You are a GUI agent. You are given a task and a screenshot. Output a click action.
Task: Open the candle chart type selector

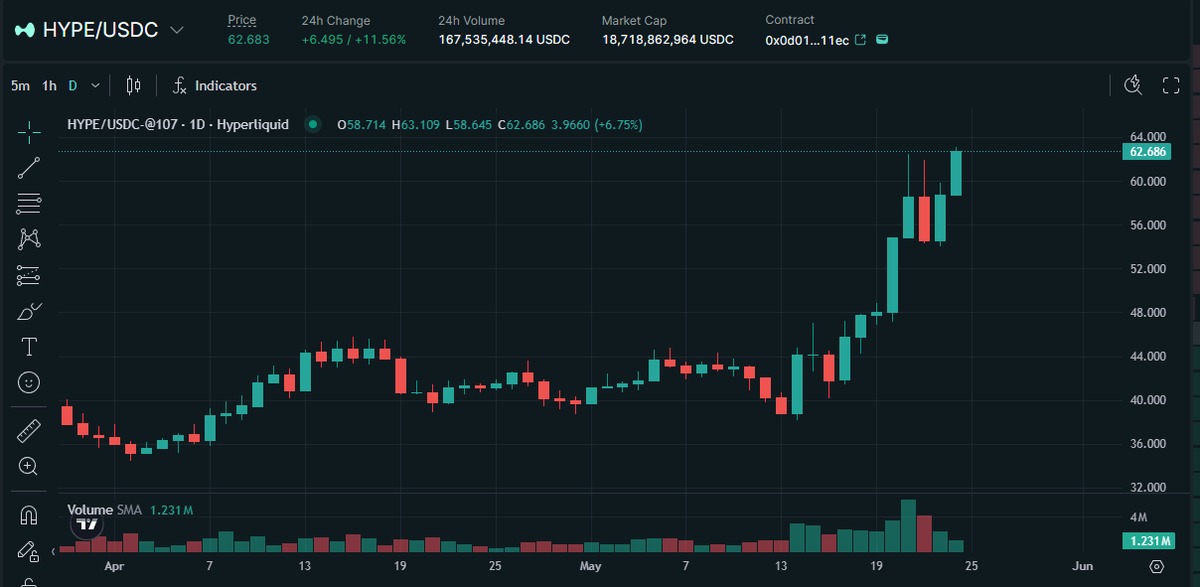point(134,86)
